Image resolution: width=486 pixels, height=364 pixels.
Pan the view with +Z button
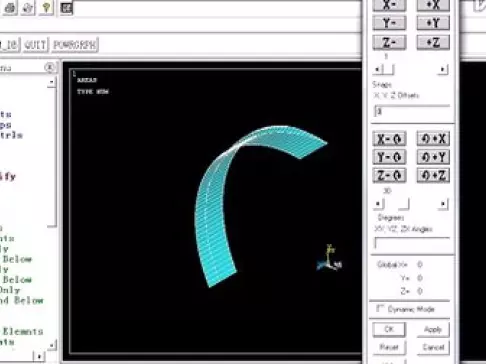433,42
